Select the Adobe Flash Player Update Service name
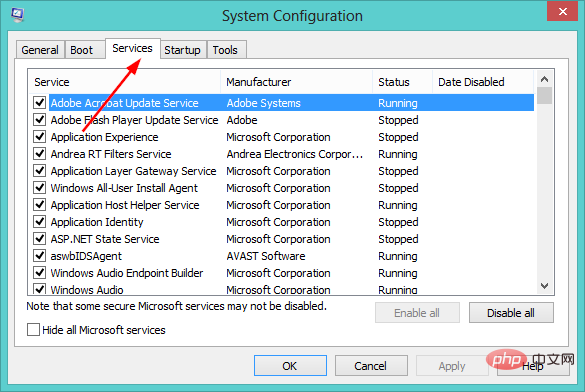Screen dimensions: 585x392 pos(134,120)
